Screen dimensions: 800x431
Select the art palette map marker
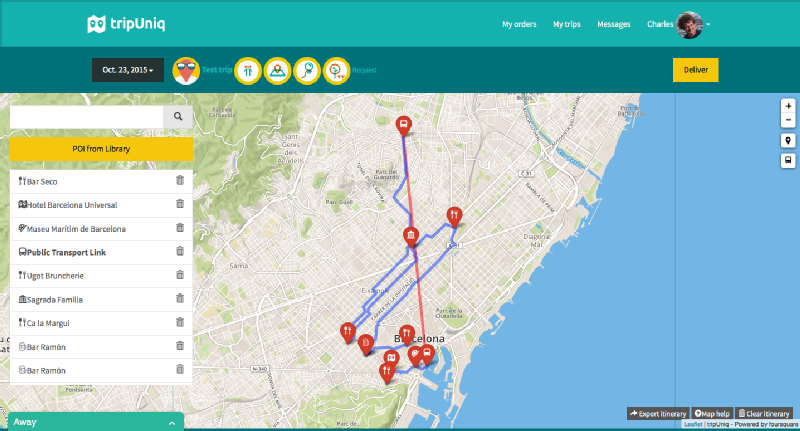coord(415,356)
